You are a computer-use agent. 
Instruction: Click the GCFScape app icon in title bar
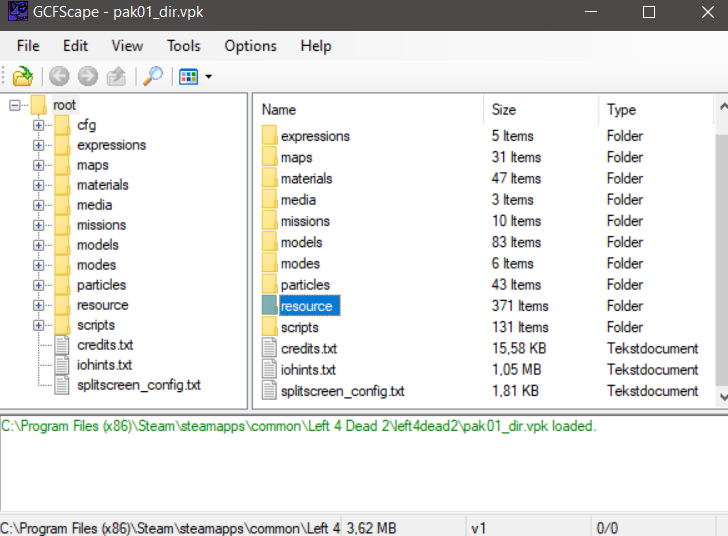18,11
